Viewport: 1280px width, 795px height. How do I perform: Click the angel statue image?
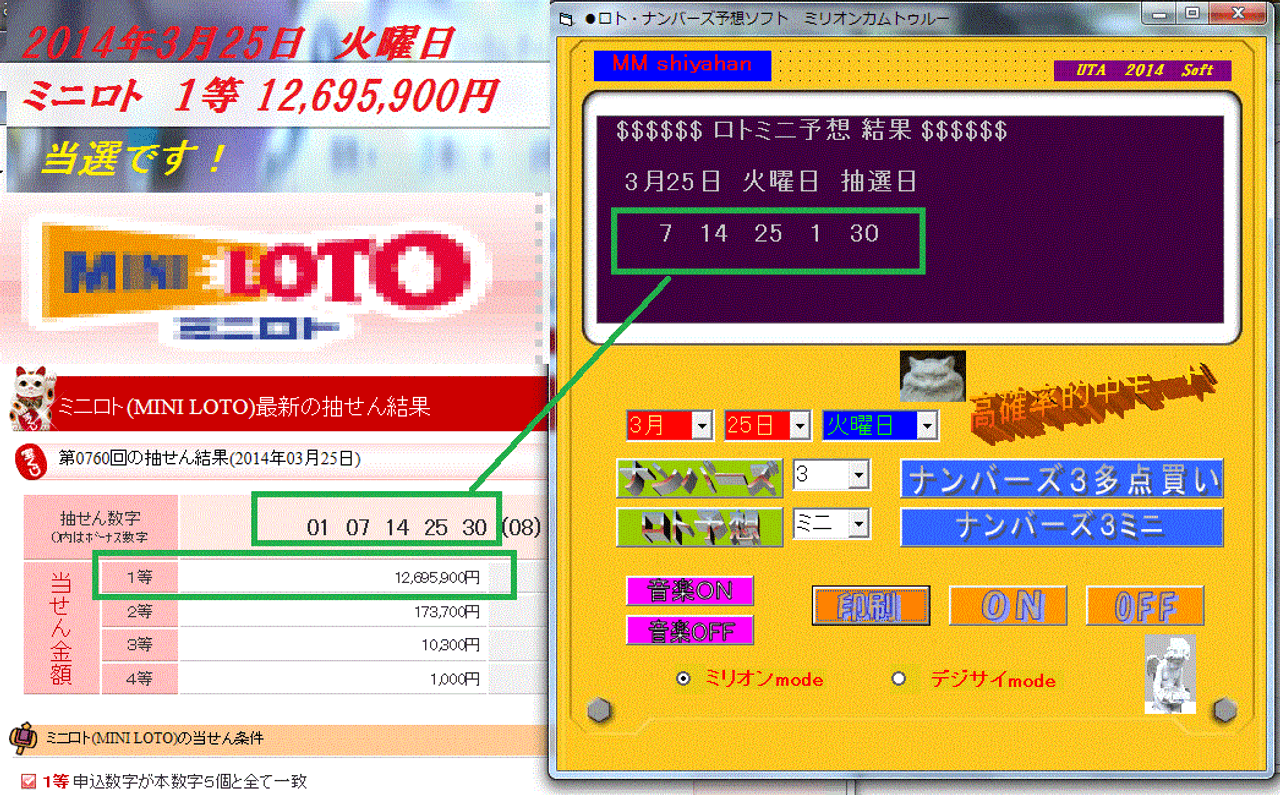tap(1170, 674)
